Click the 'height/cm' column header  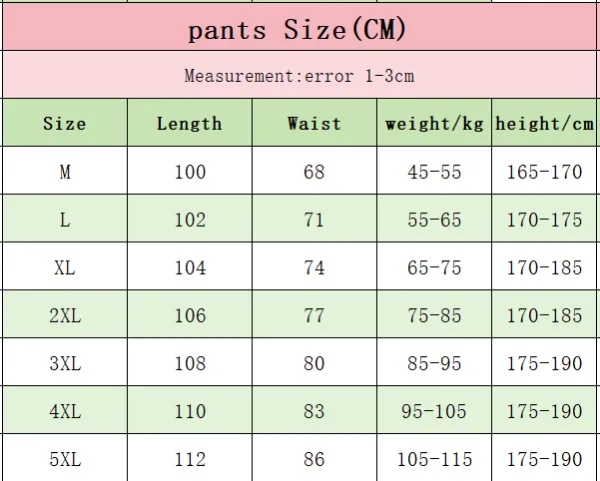(x=544, y=122)
